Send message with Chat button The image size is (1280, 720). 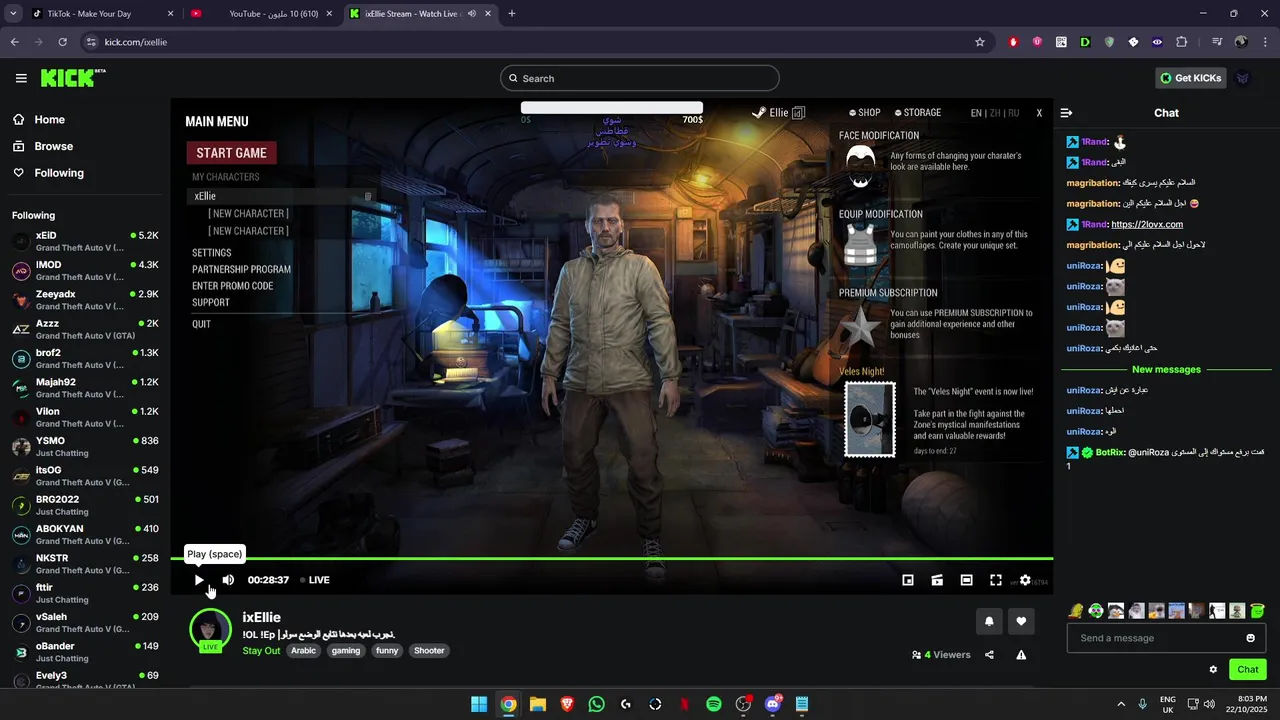point(1248,670)
